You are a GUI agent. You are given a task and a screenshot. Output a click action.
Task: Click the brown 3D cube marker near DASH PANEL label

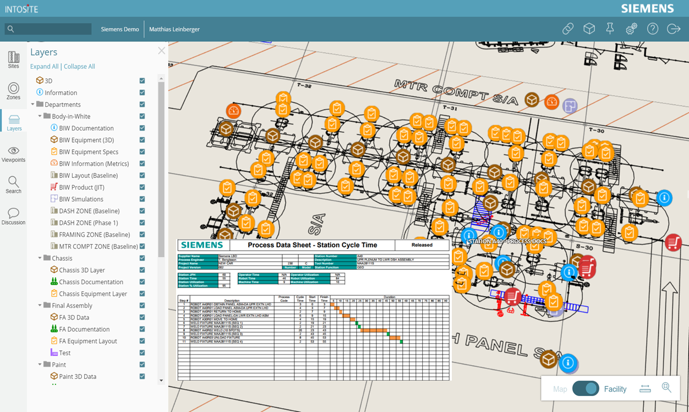(548, 359)
